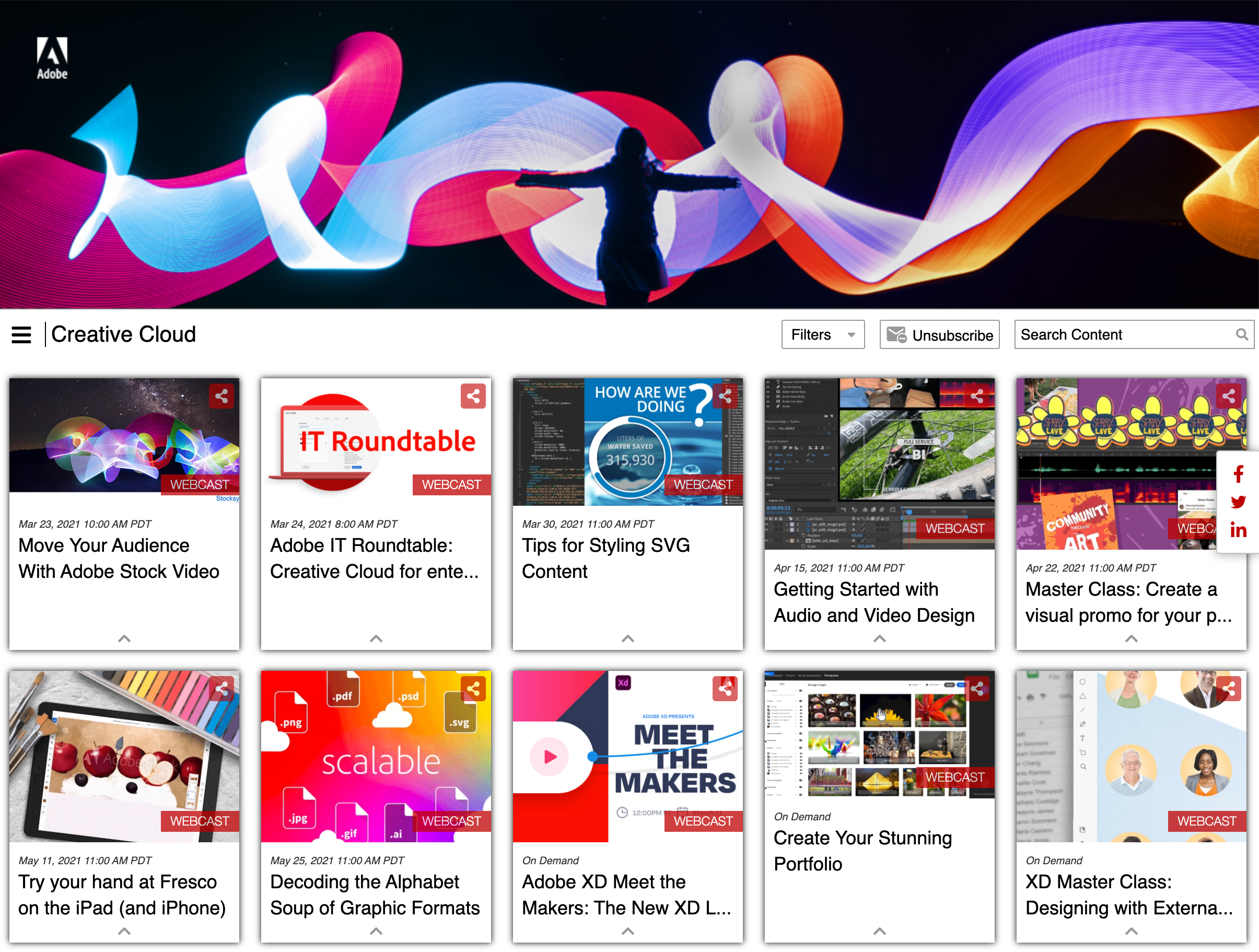Screen dimensions: 1259x952
Task: Expand the Getting Started Audio Video card
Action: pyautogui.click(x=879, y=639)
